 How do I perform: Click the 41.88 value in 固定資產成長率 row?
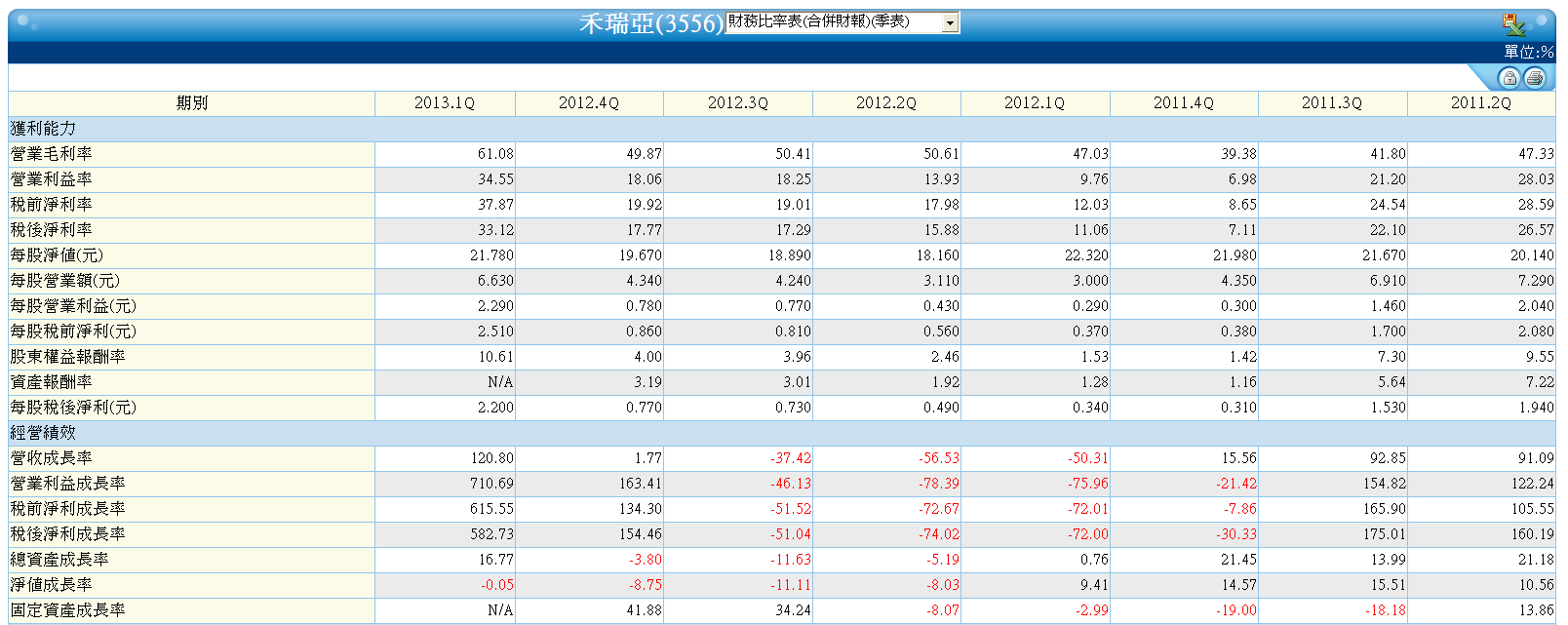tap(644, 610)
